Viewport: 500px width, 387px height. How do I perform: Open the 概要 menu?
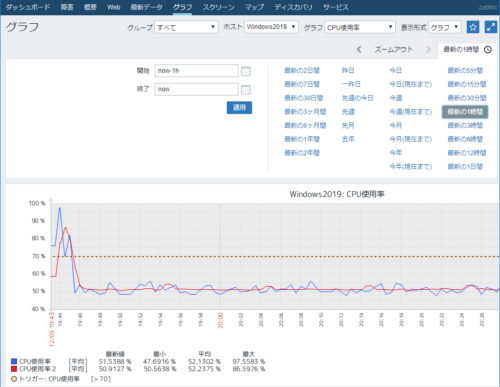coord(90,7)
